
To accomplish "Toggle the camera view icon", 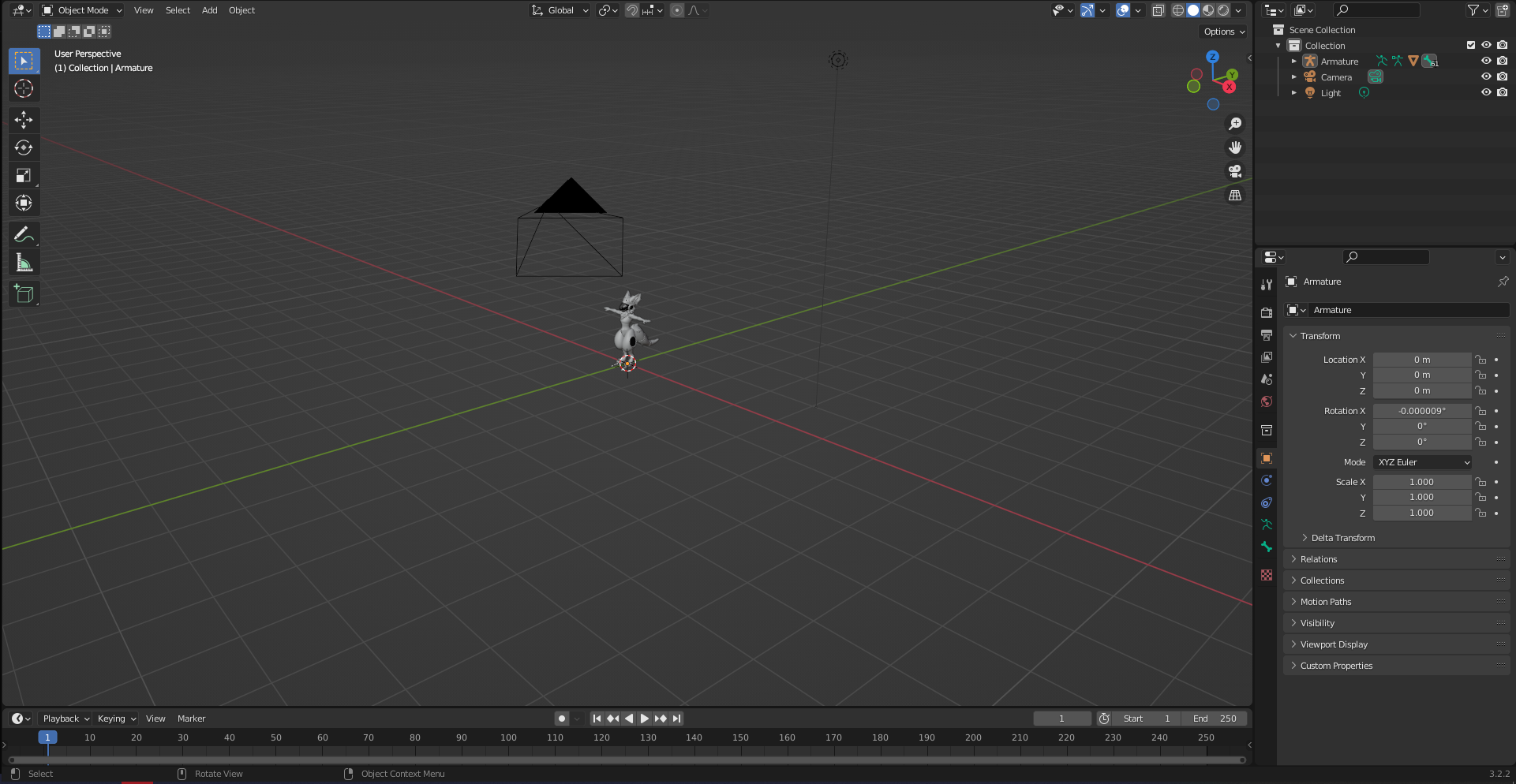I will 1235,171.
